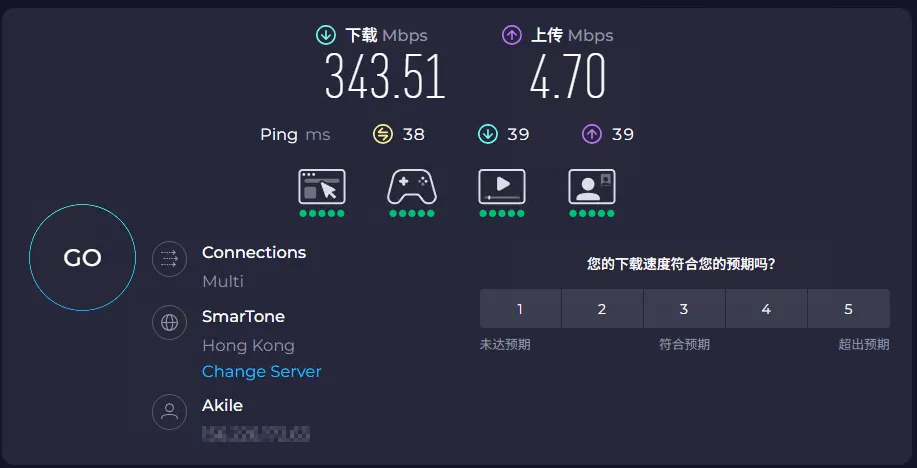Click the Akile user profile icon
Viewport: 917px width, 468px height.
coord(170,412)
